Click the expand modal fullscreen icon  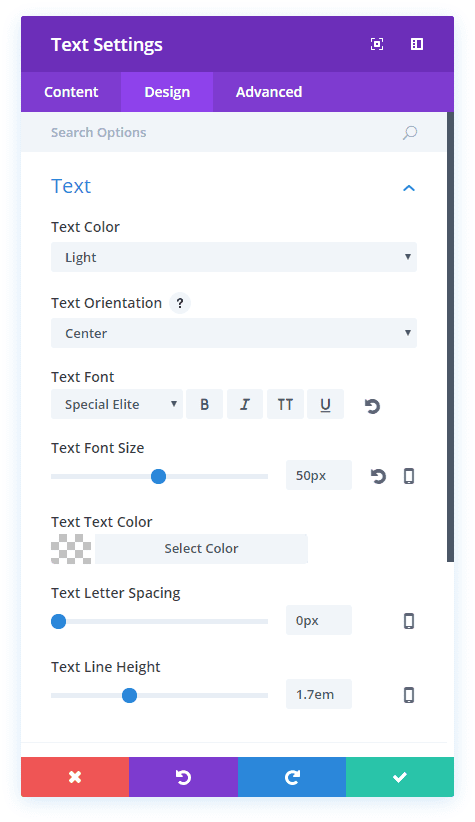(x=376, y=45)
